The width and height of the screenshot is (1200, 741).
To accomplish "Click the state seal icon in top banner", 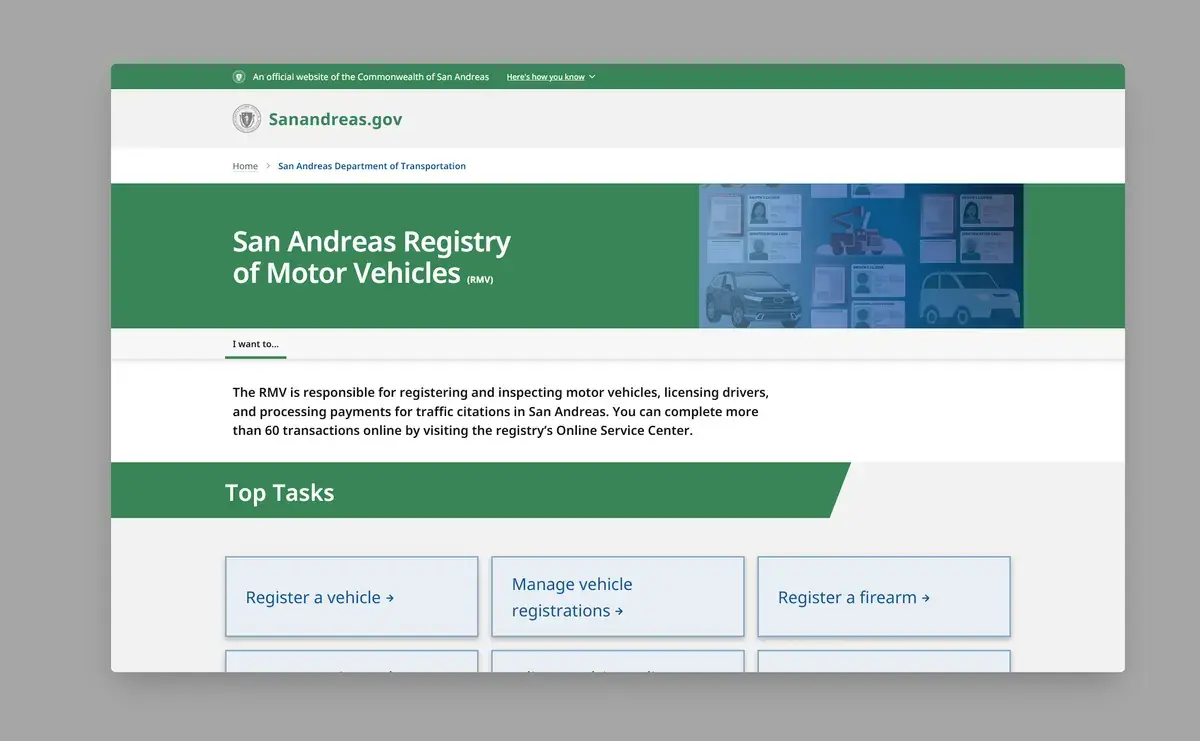I will click(x=239, y=77).
